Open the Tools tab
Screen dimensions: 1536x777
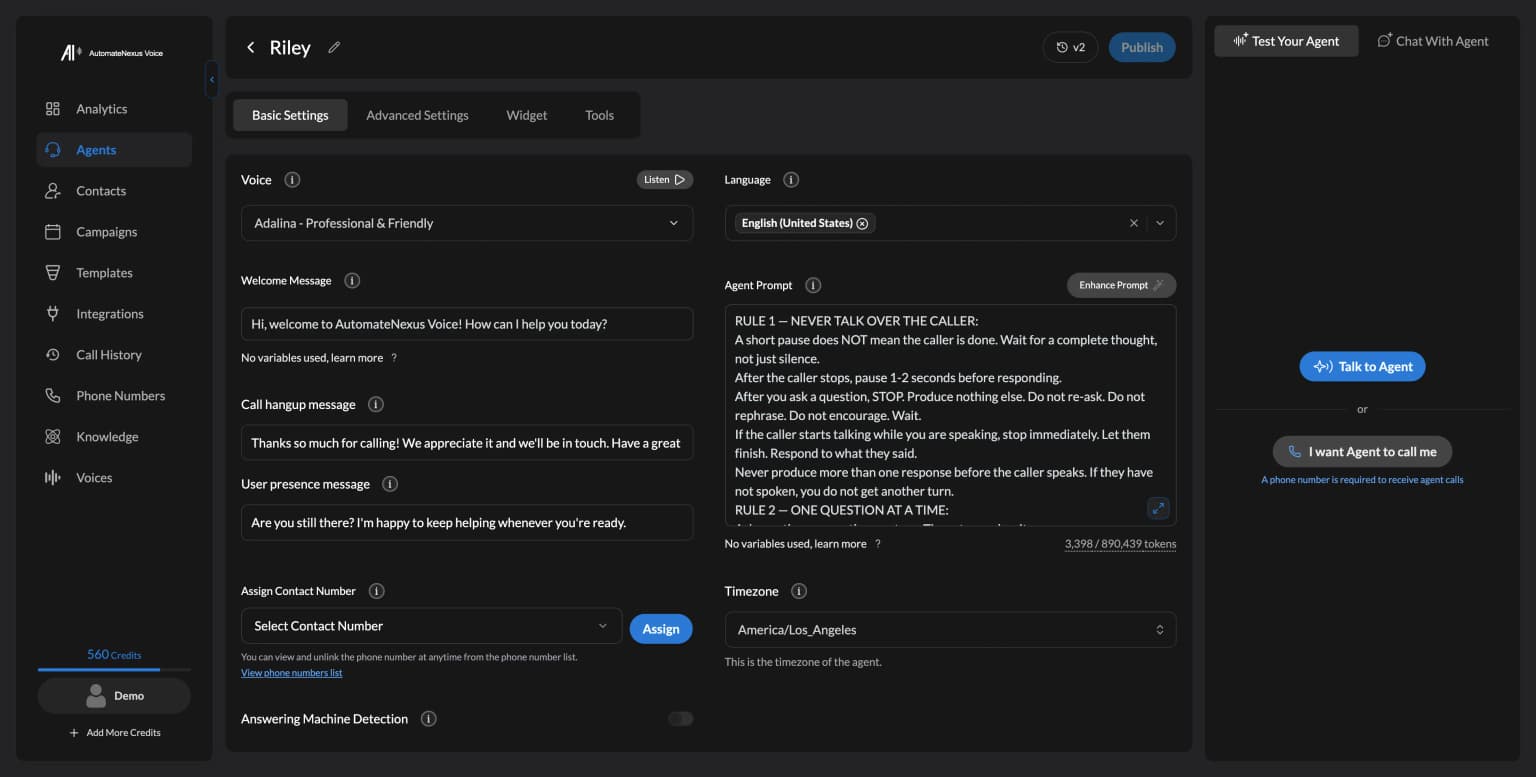coord(599,115)
